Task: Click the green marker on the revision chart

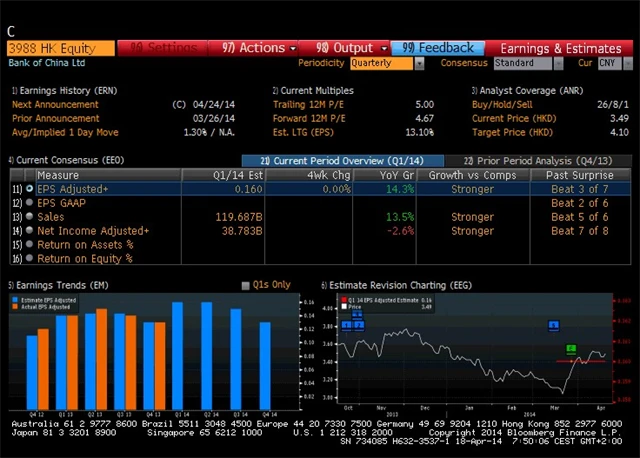Action: [571, 349]
